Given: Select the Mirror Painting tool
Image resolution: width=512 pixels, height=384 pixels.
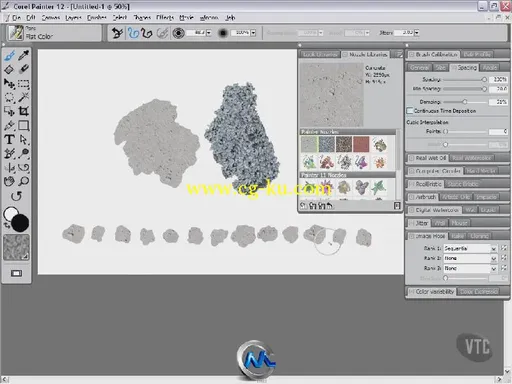Looking at the screenshot, I should click(9, 167).
